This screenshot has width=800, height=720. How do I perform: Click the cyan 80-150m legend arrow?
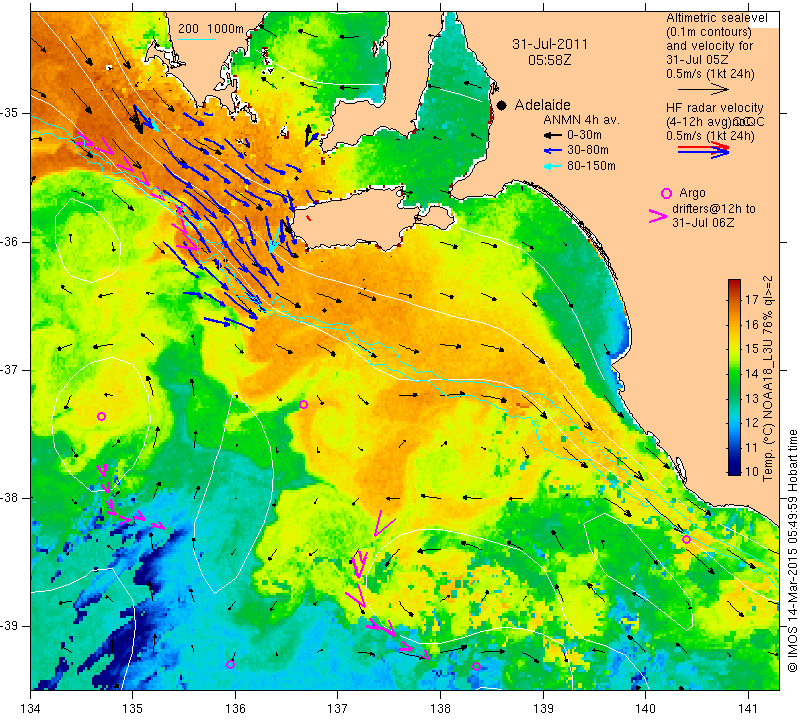click(552, 166)
